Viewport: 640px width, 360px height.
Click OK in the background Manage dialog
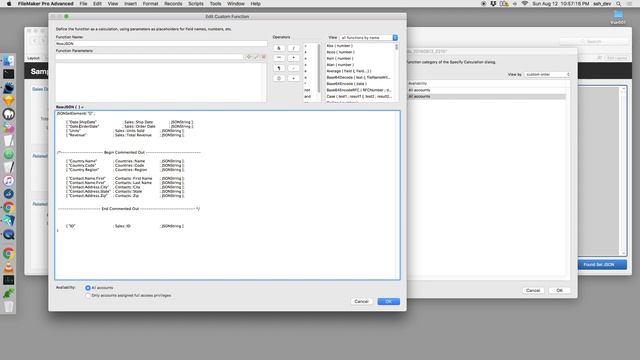click(559, 290)
